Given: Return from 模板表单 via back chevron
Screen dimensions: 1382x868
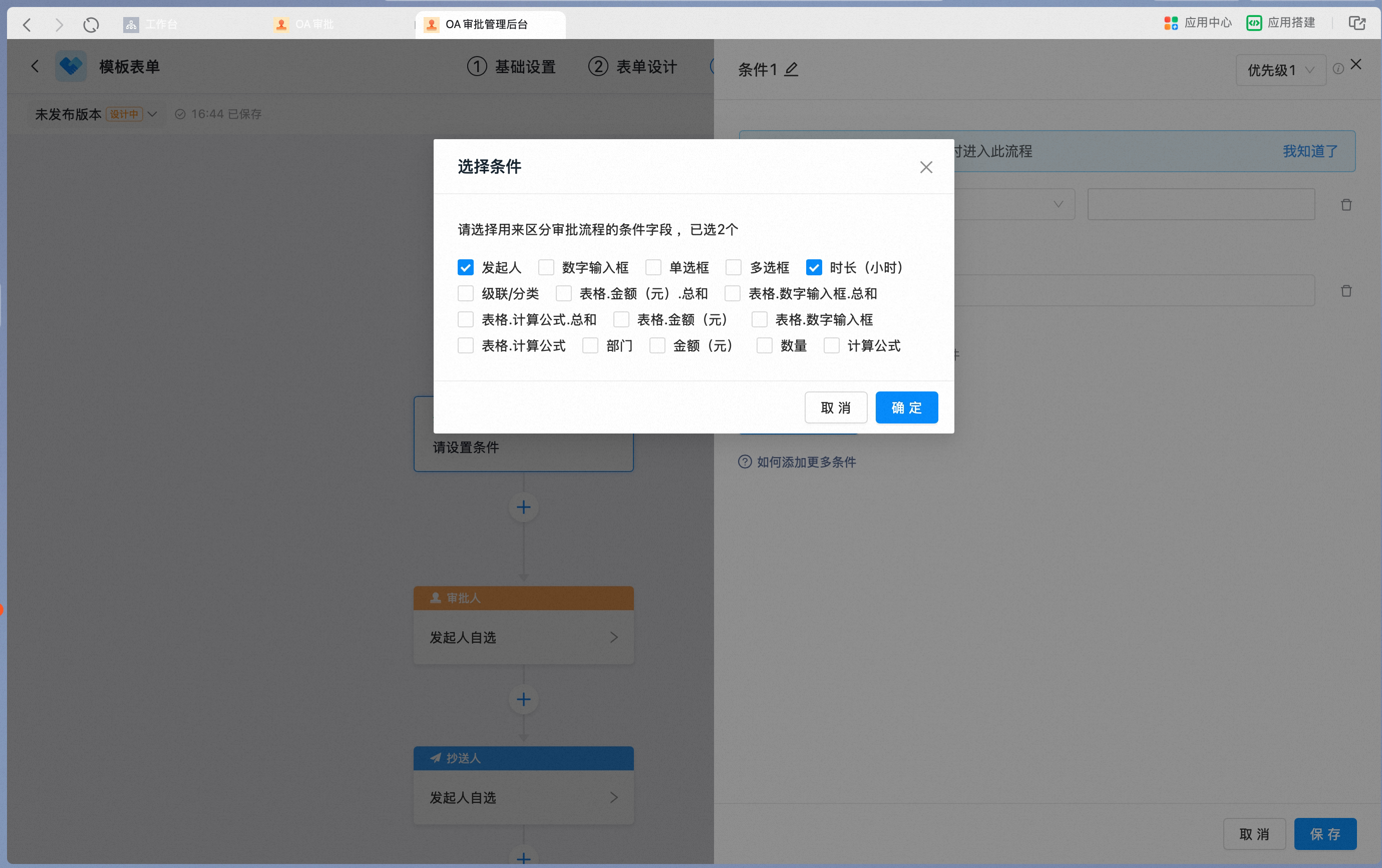Looking at the screenshot, I should coord(35,67).
